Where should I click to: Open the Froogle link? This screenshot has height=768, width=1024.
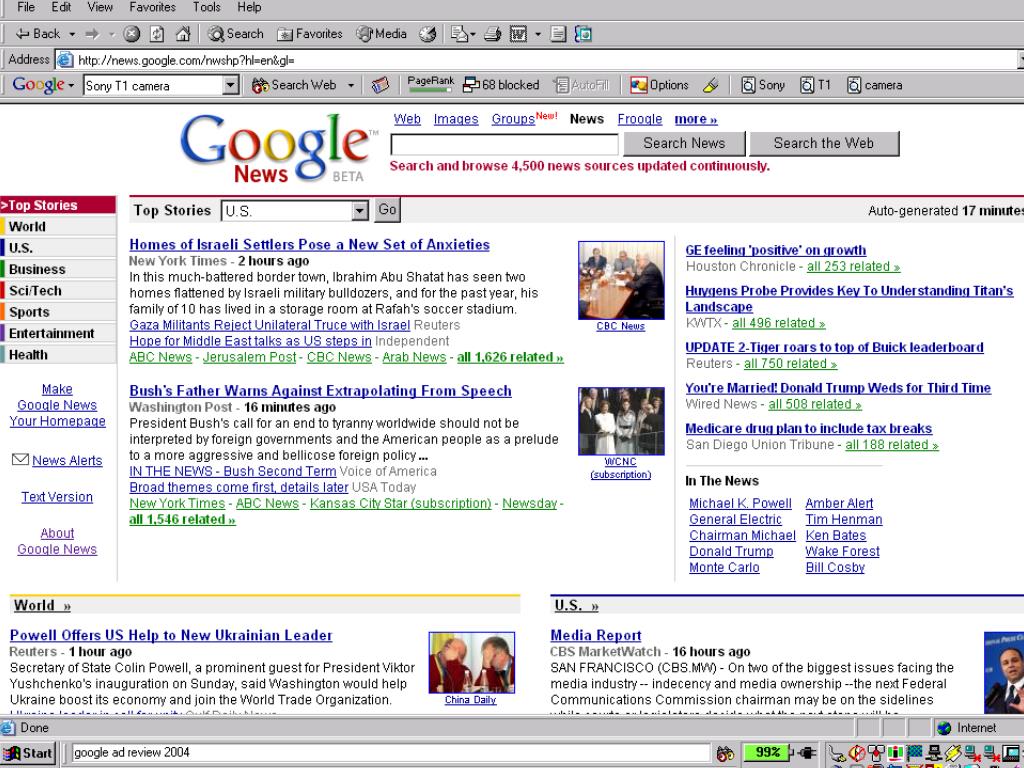tap(640, 119)
